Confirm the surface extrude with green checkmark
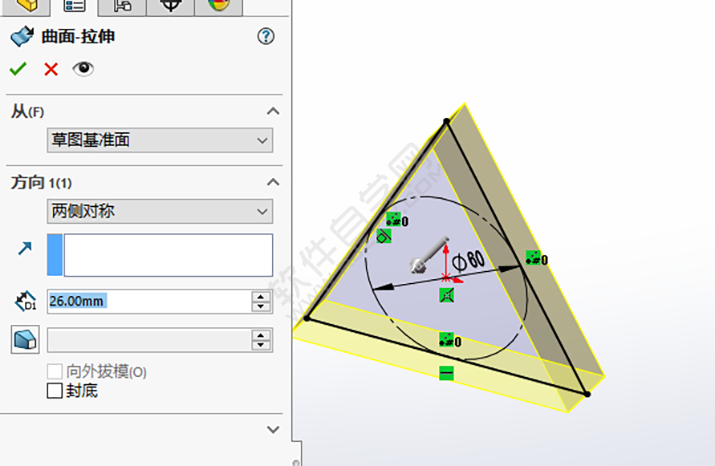Screen dimensions: 715x466 coord(18,69)
